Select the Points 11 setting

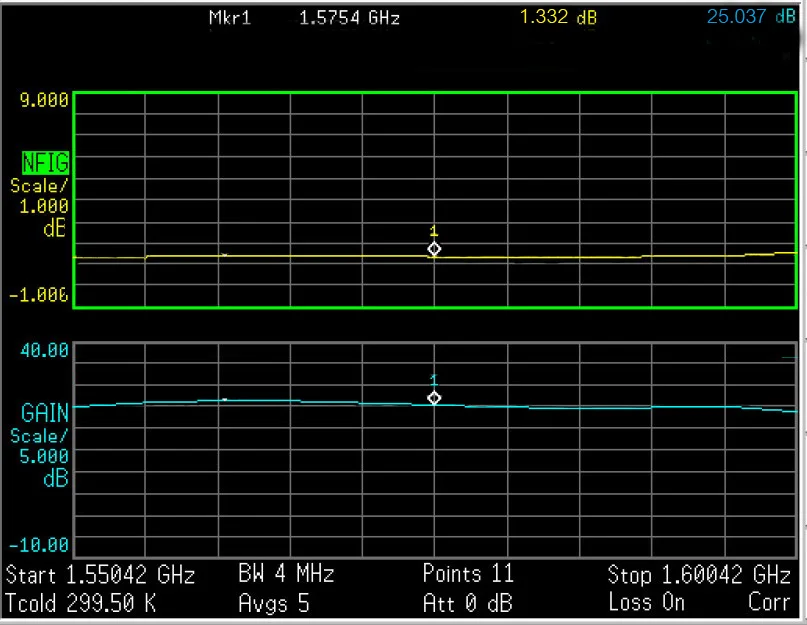click(467, 575)
